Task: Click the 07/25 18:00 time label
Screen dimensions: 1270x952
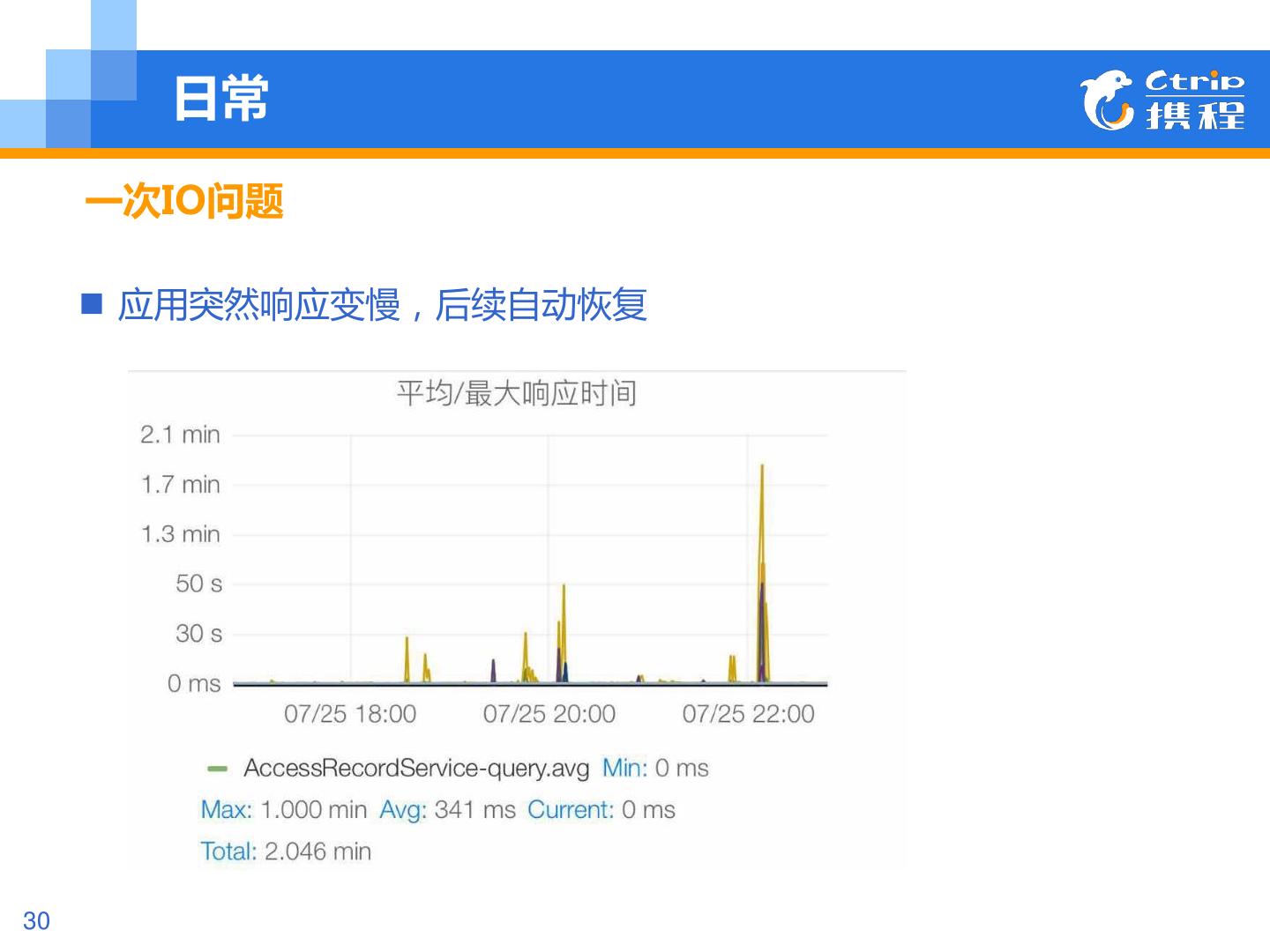Action: coord(350,714)
